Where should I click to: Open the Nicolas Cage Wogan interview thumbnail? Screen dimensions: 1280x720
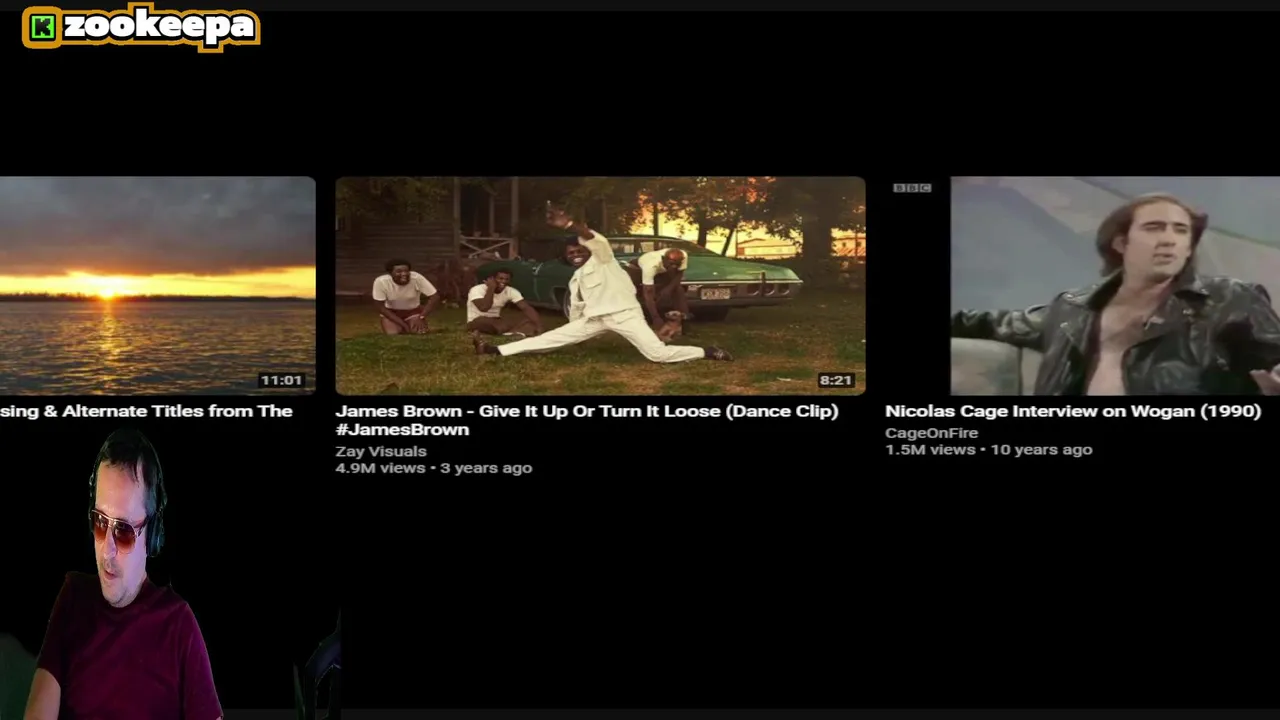(1082, 286)
